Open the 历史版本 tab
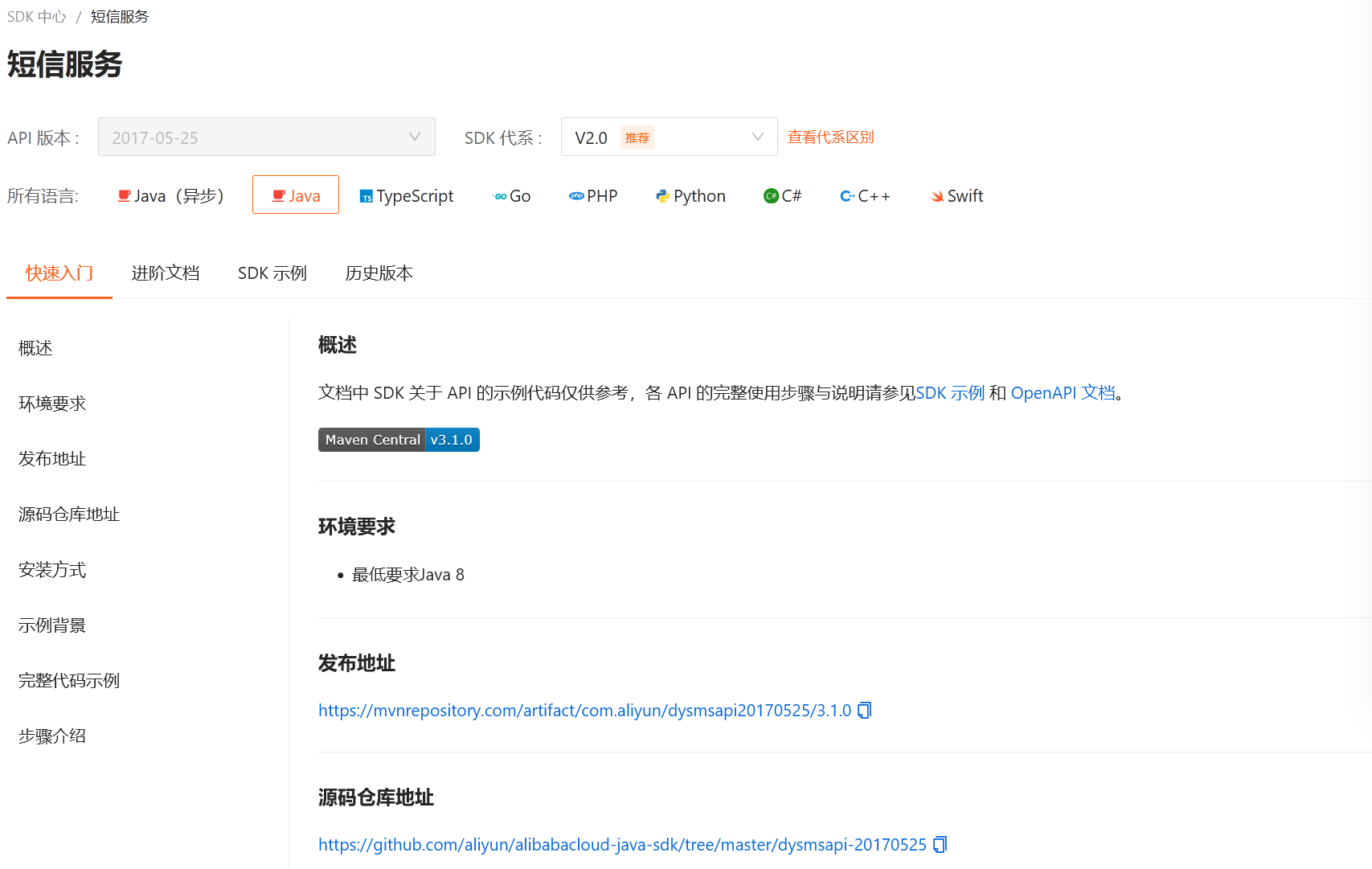 (x=379, y=273)
